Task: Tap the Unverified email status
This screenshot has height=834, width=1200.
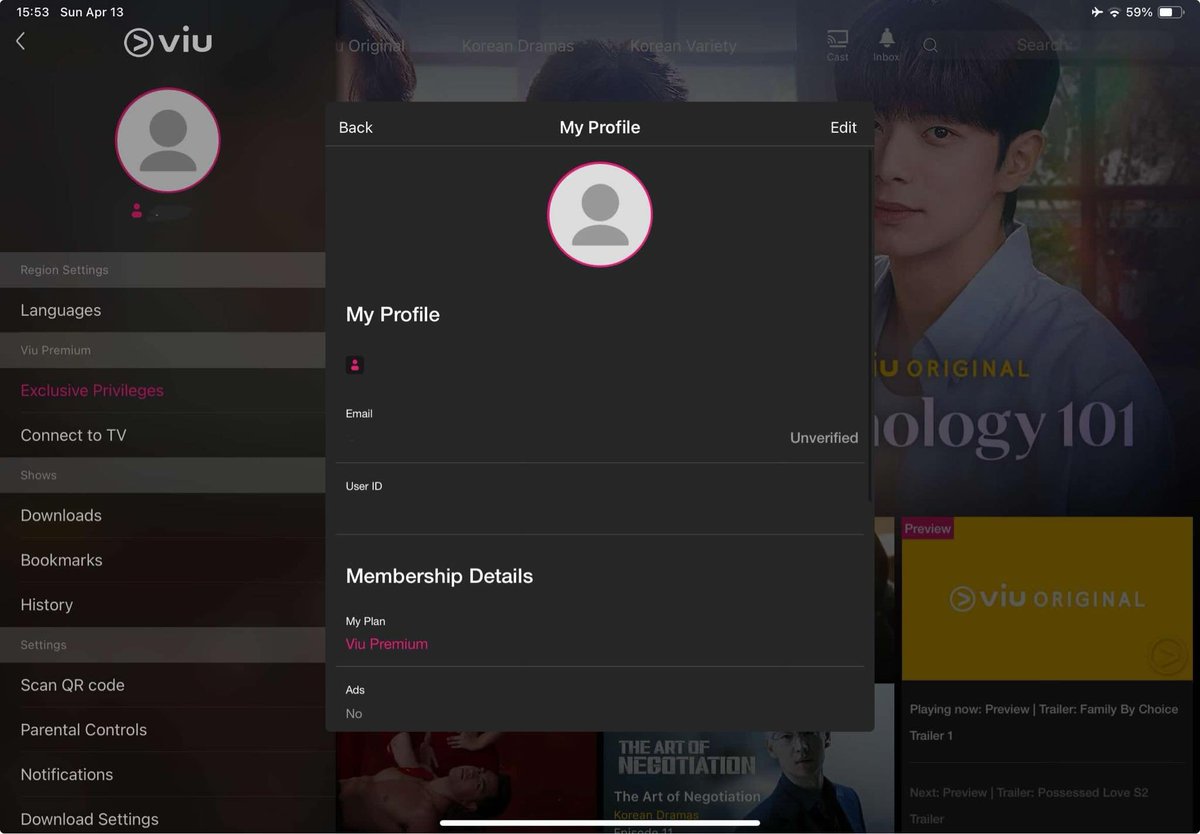Action: click(824, 437)
